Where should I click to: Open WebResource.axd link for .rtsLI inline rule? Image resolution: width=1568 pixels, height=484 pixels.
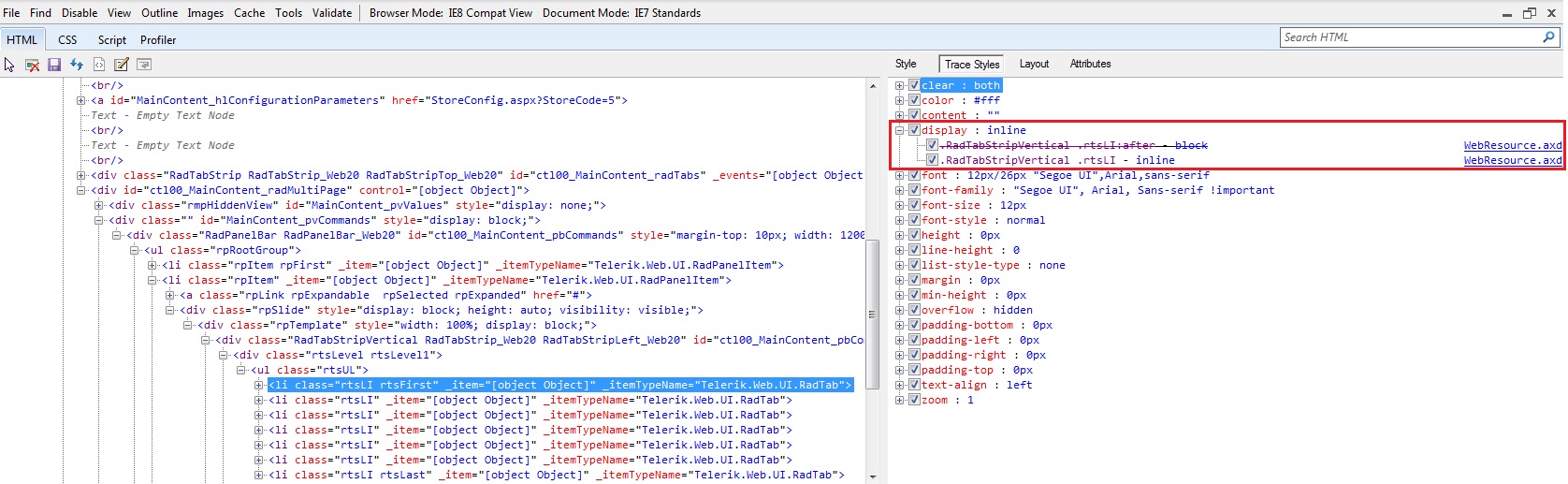1513,160
